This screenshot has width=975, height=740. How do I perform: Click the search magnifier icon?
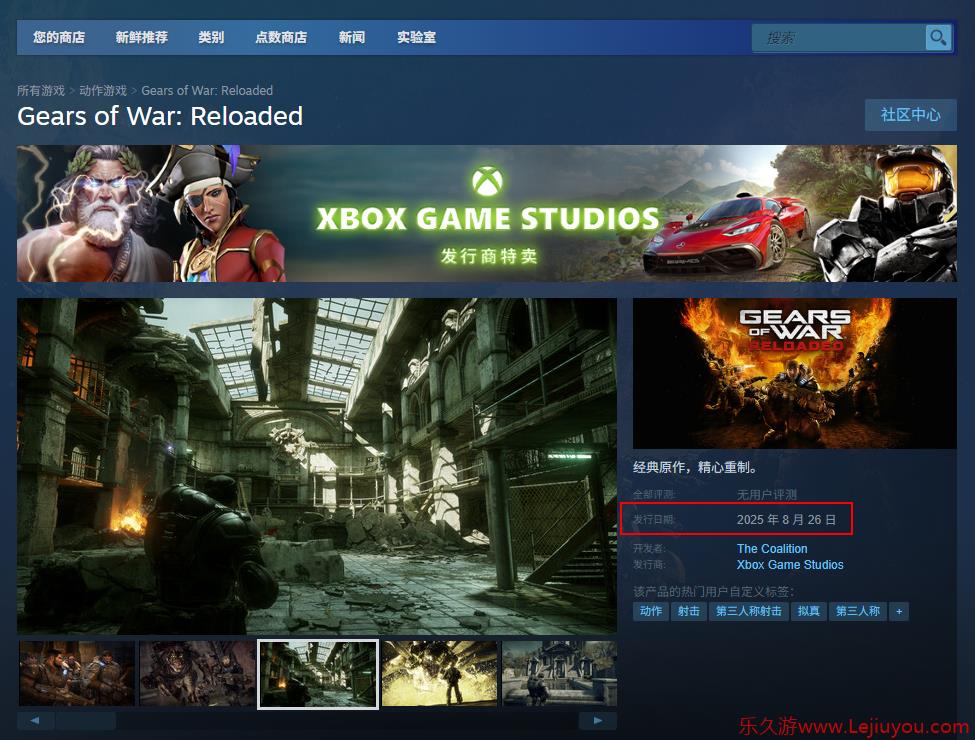tap(938, 38)
